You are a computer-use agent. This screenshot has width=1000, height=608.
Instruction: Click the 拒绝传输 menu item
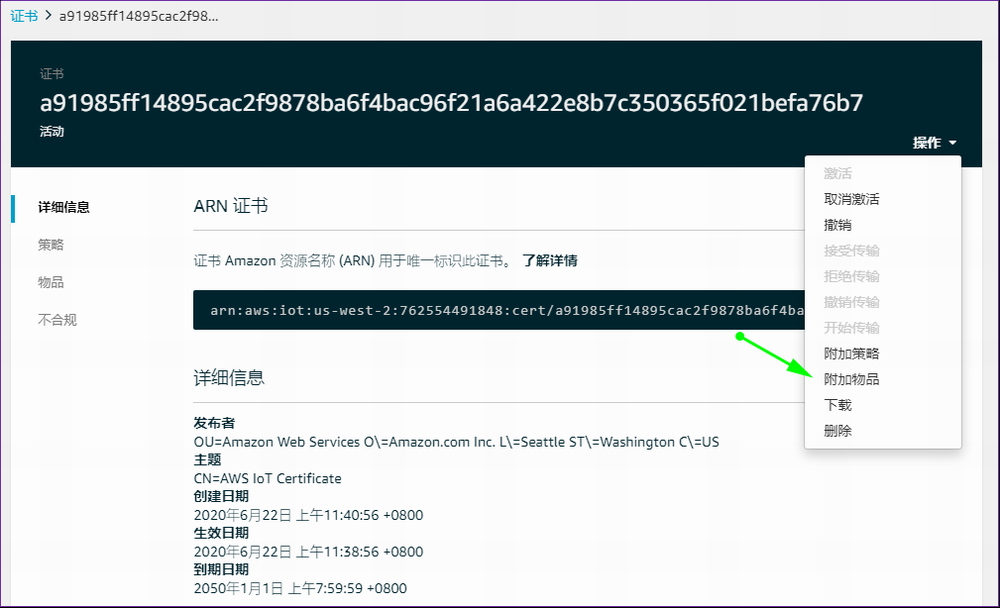pyautogui.click(x=851, y=276)
